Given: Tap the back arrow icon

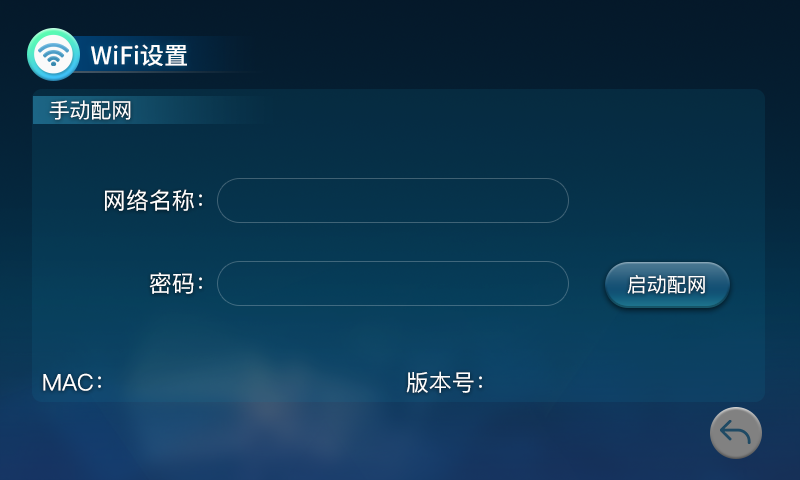Looking at the screenshot, I should click(735, 433).
